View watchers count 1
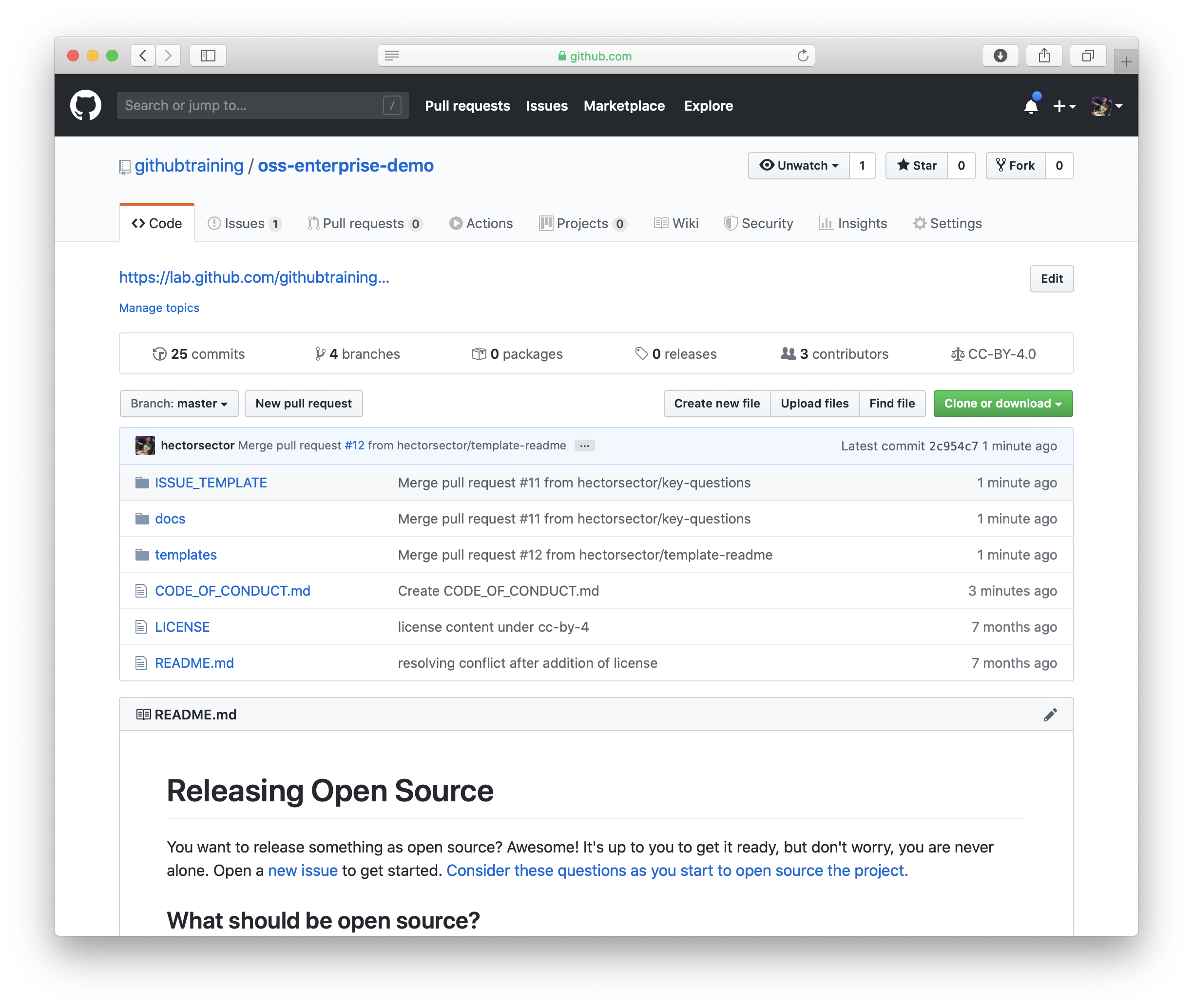This screenshot has height=1008, width=1193. (862, 165)
